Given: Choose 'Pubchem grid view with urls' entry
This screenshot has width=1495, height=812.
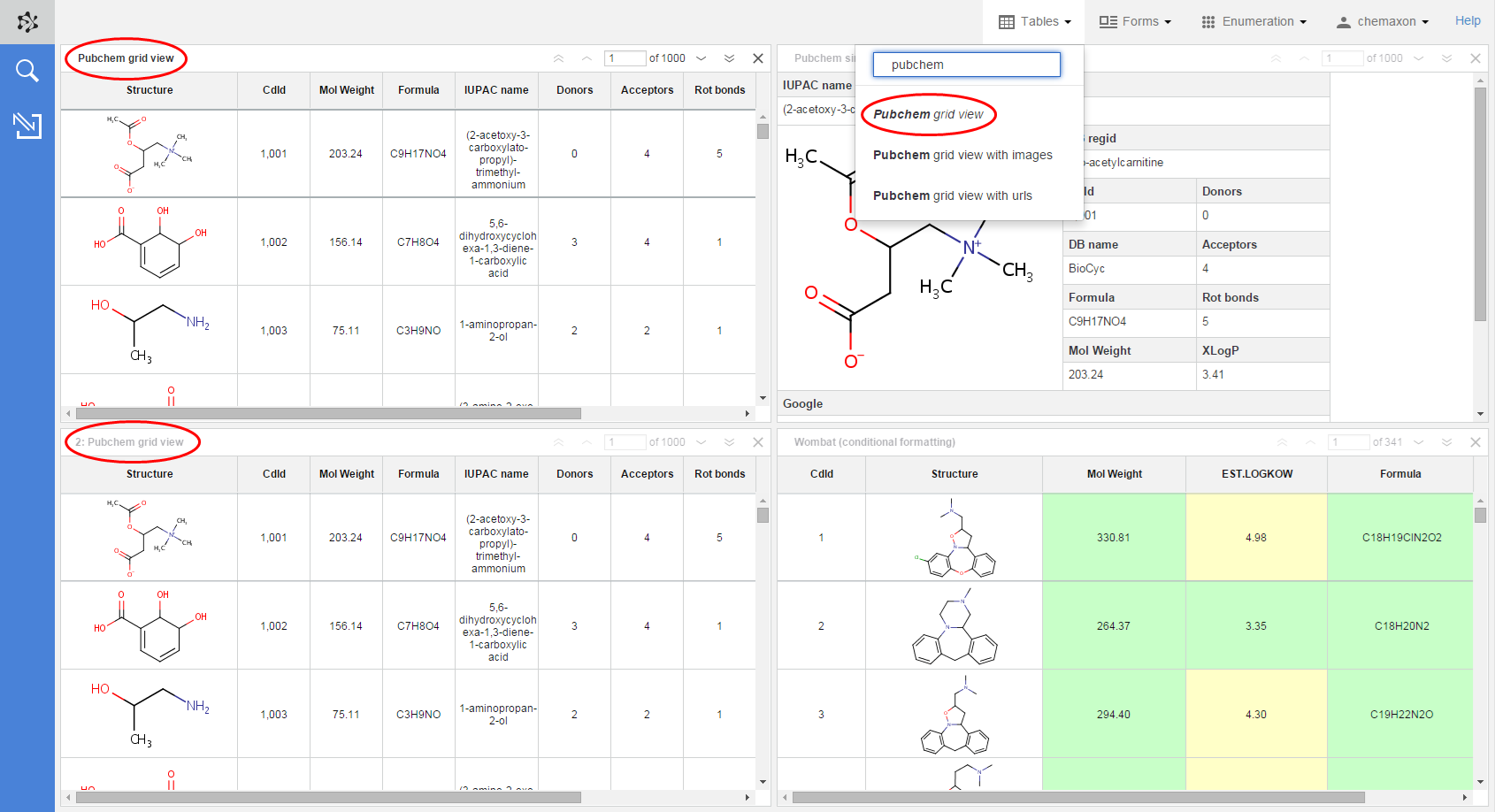Looking at the screenshot, I should pyautogui.click(x=952, y=195).
